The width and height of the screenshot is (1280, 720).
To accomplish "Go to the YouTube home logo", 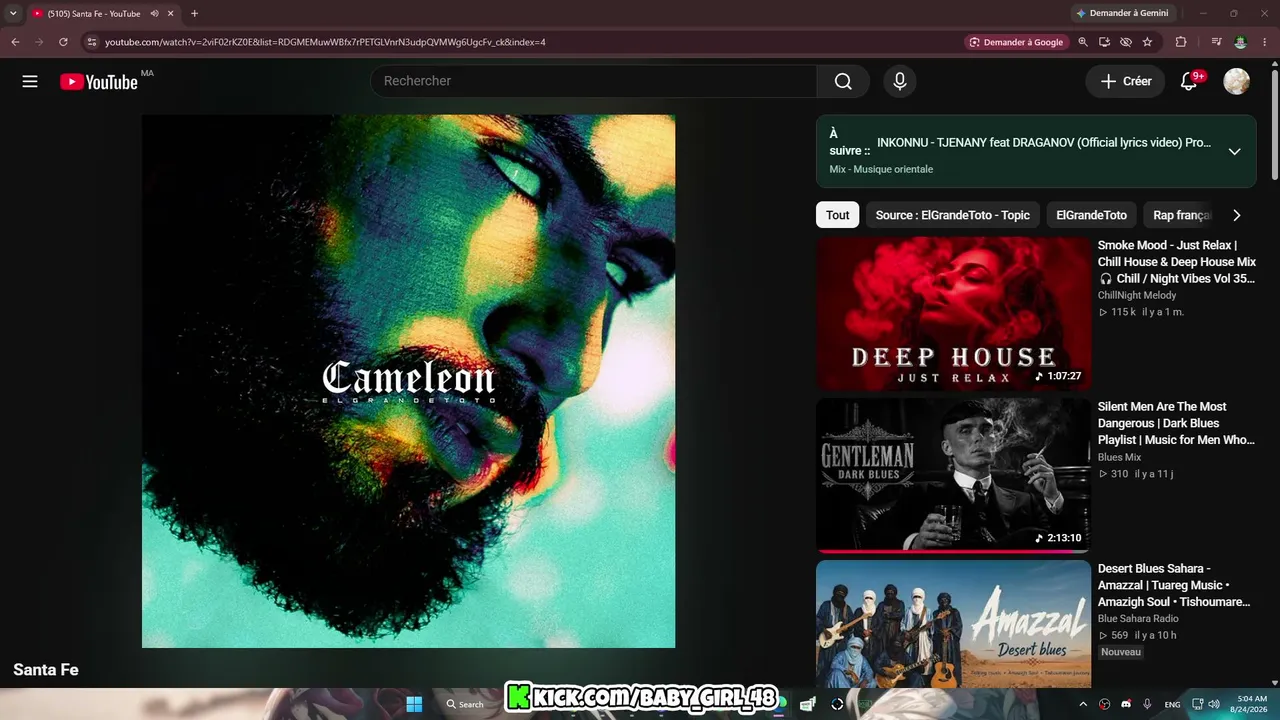I will pyautogui.click(x=99, y=82).
